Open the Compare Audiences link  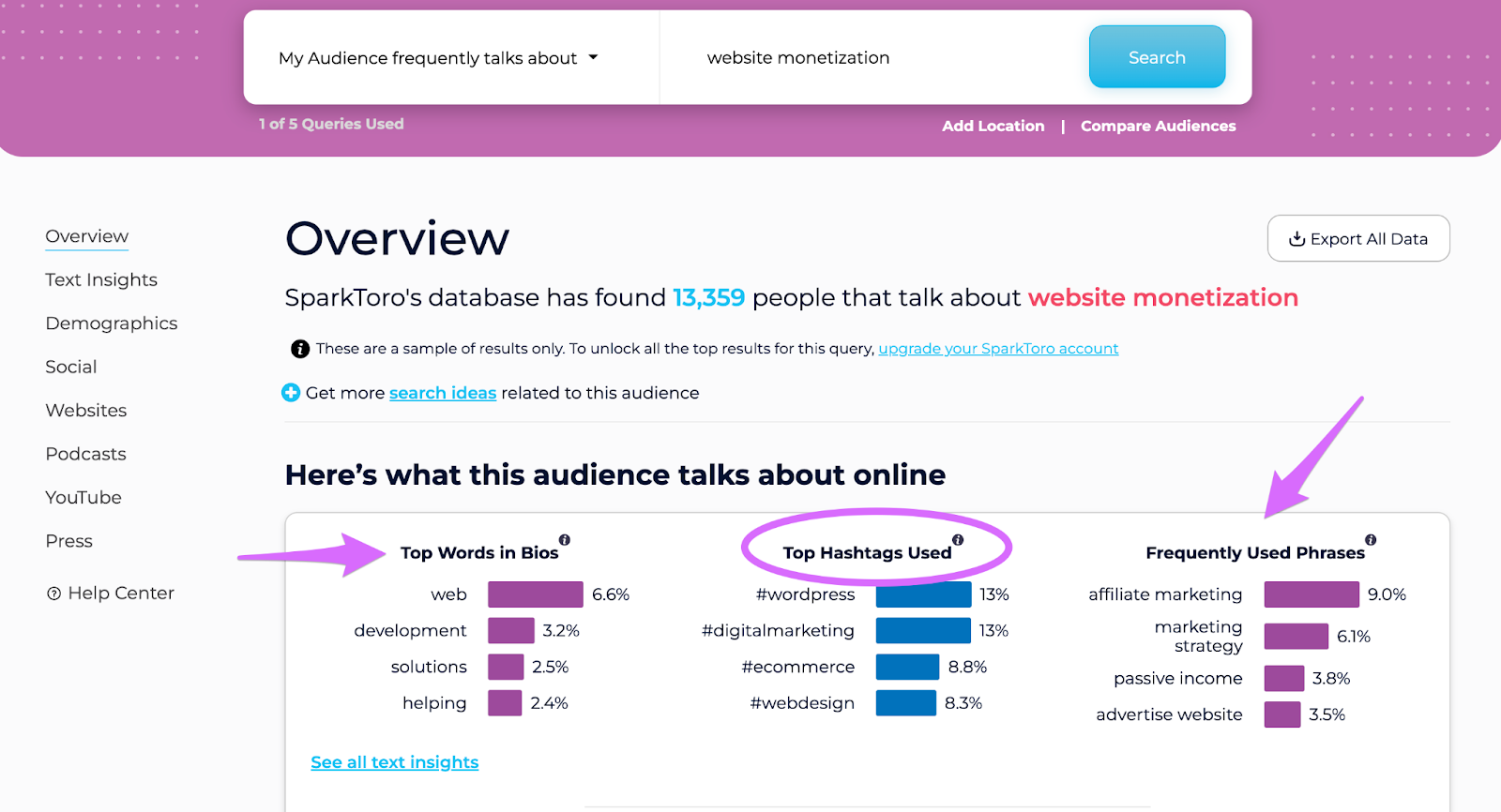[x=1158, y=126]
